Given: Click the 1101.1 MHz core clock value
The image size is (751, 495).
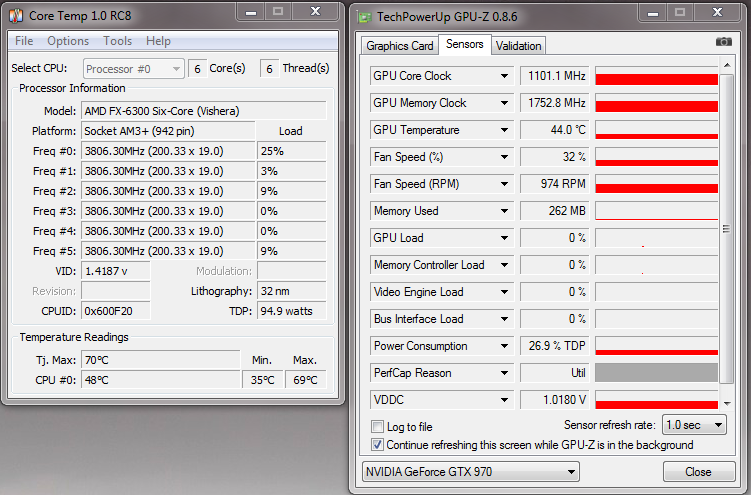Looking at the screenshot, I should tap(555, 76).
